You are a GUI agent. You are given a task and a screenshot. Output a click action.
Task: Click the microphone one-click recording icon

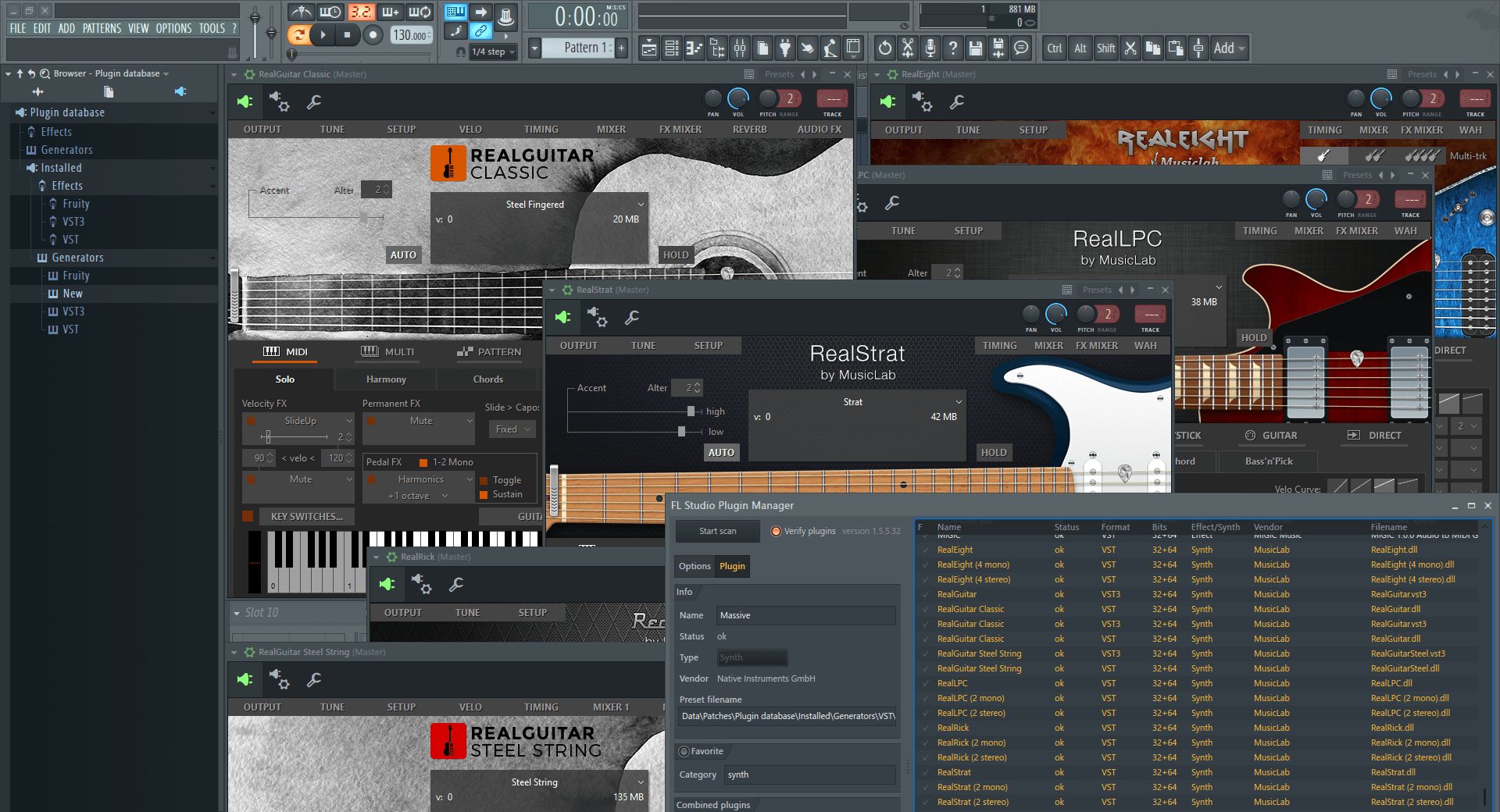click(930, 48)
